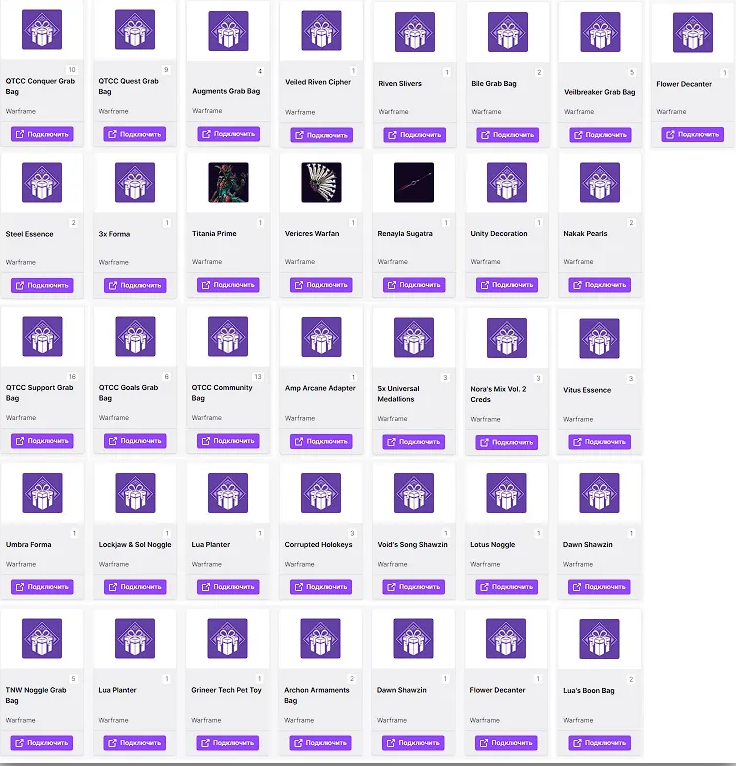Connect the Bile Grab Bag drop

(x=507, y=135)
